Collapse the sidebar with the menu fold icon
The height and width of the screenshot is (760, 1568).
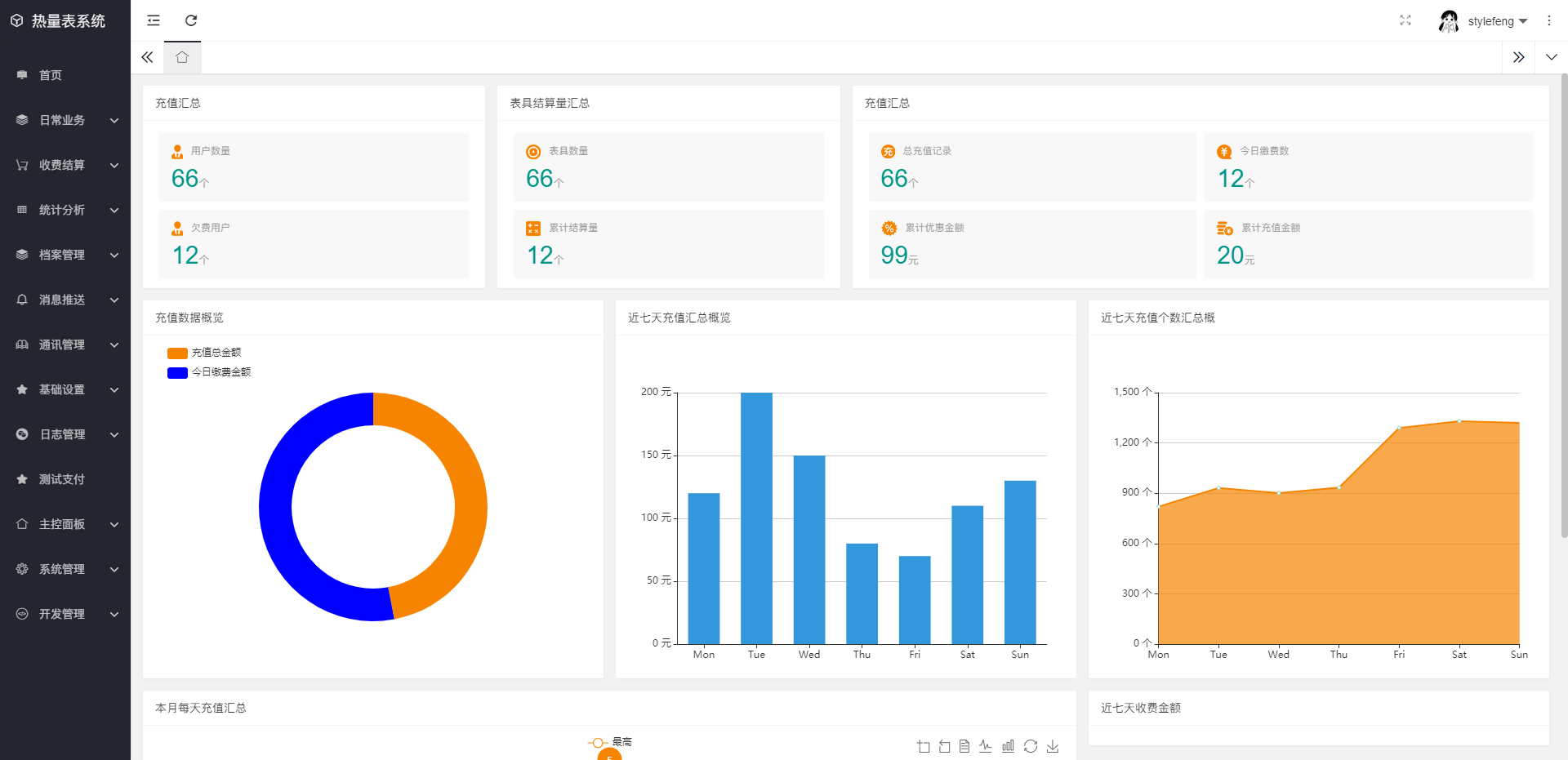(x=154, y=20)
